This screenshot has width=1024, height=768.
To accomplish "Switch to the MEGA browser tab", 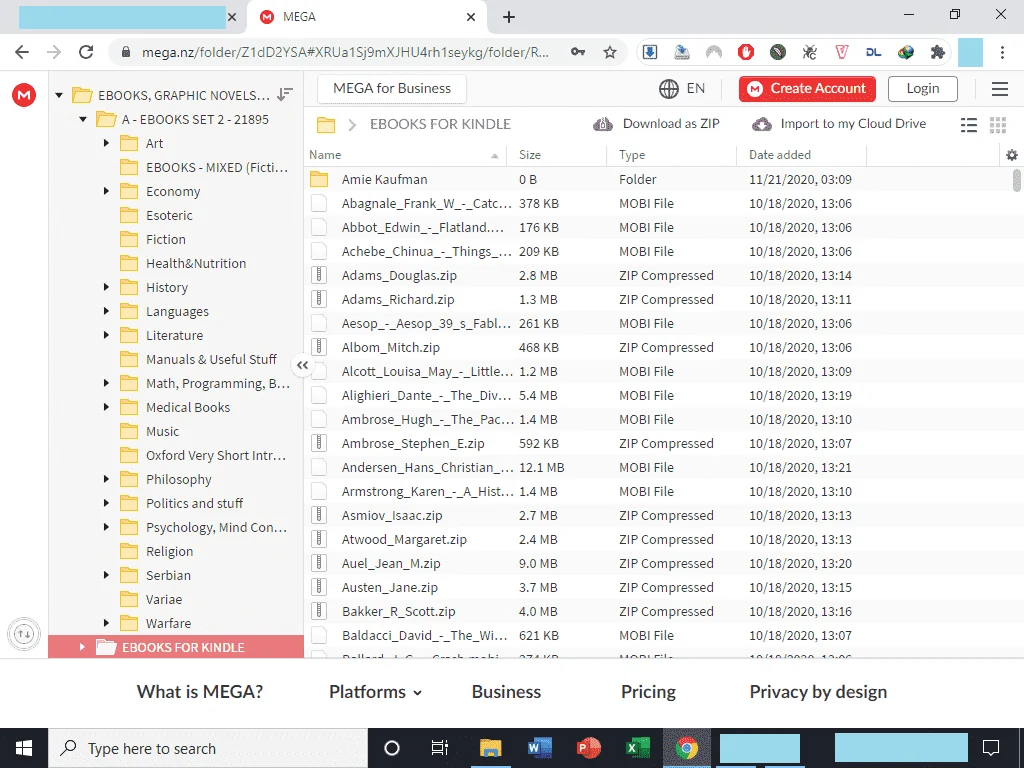I will pyautogui.click(x=368, y=17).
